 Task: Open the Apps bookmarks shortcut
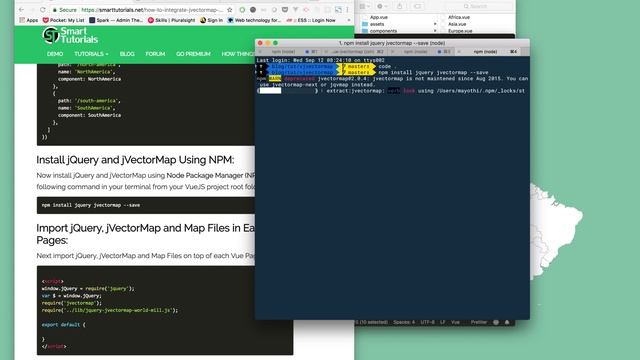29,20
